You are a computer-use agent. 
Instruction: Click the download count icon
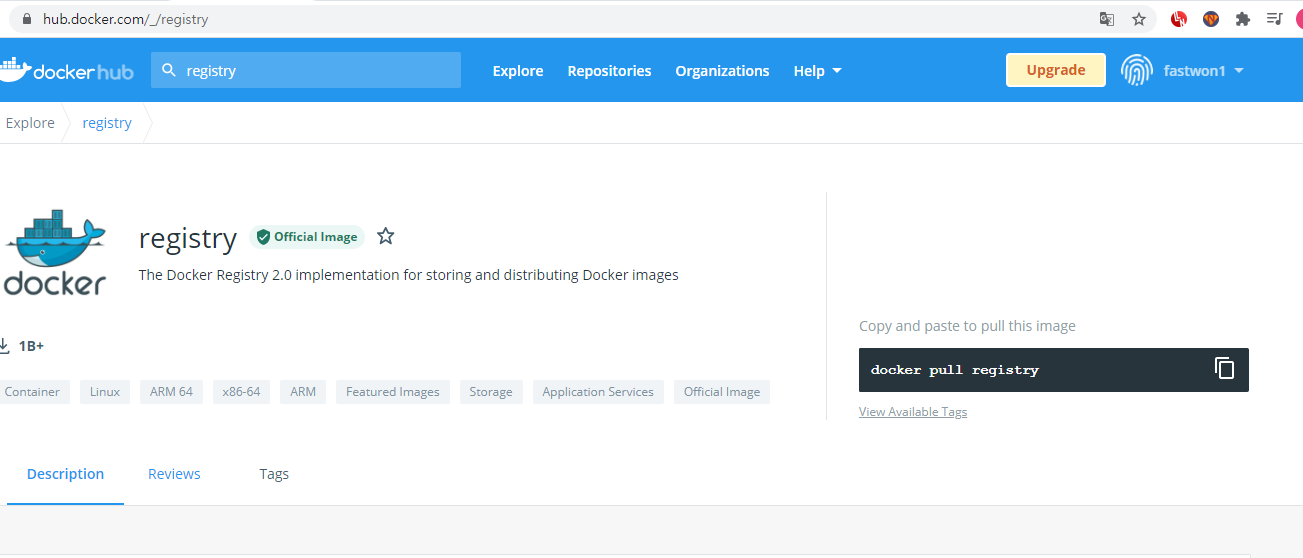[4, 346]
